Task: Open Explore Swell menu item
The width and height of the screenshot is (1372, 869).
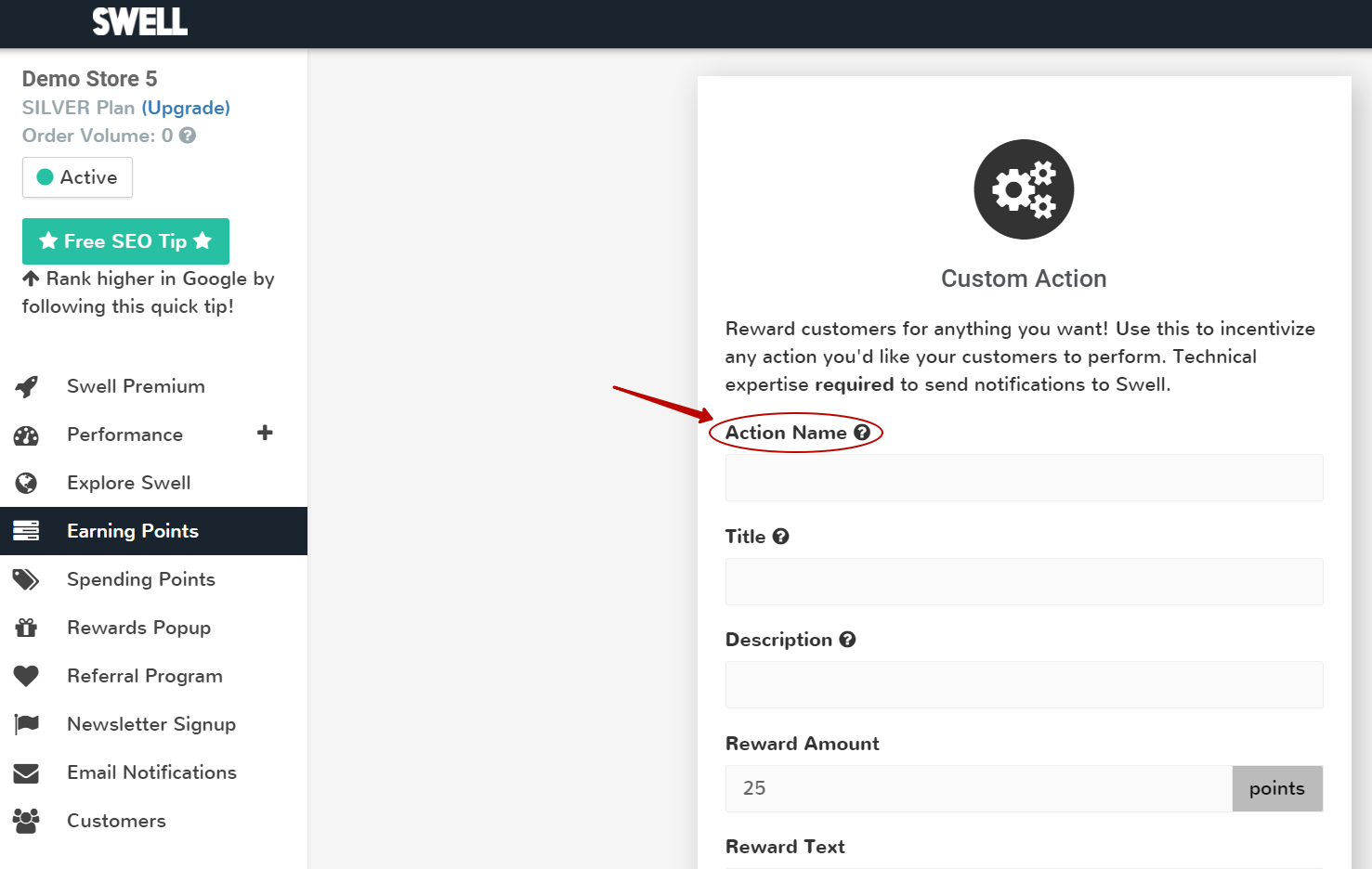Action: [x=153, y=483]
